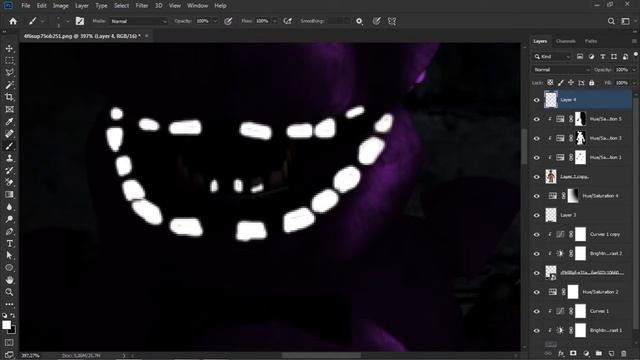
Task: Click the Home icon in options bar
Action: tap(13, 21)
